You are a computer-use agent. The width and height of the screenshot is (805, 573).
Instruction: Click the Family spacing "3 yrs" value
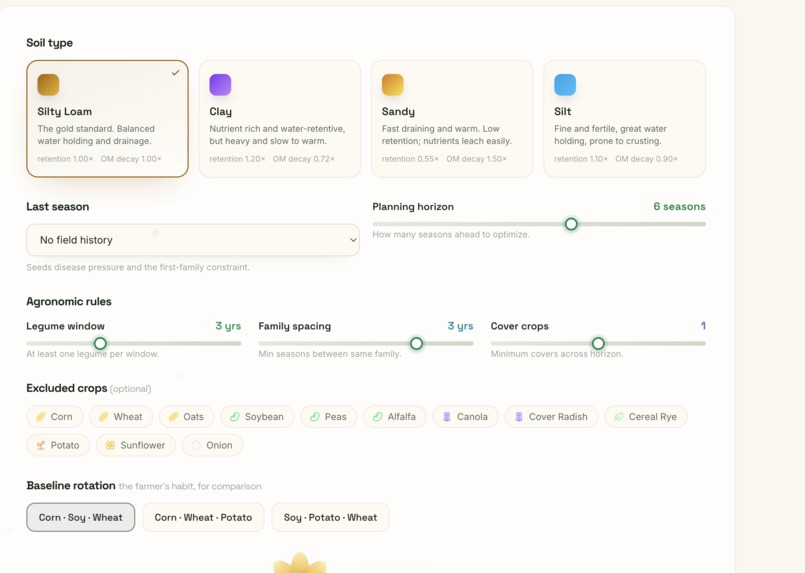point(461,326)
